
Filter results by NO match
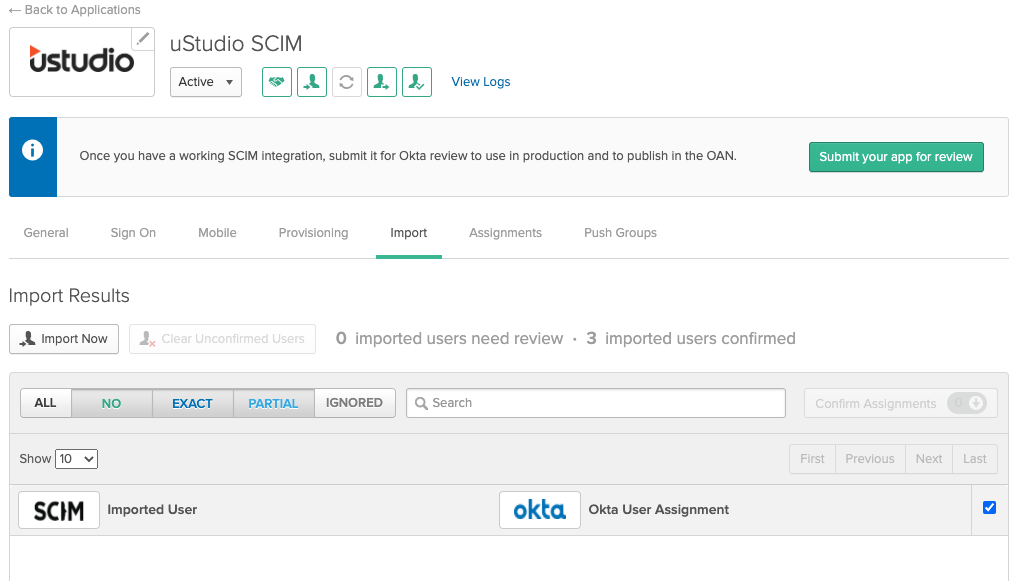pyautogui.click(x=112, y=403)
